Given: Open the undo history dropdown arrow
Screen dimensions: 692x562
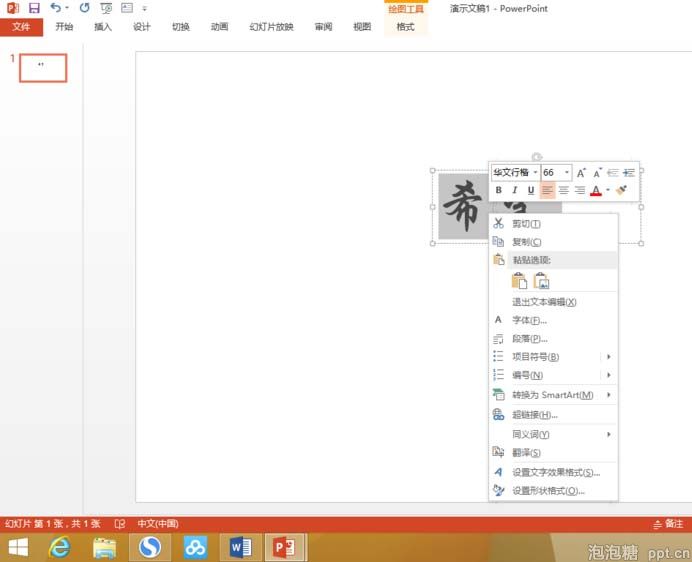Looking at the screenshot, I should click(x=67, y=8).
